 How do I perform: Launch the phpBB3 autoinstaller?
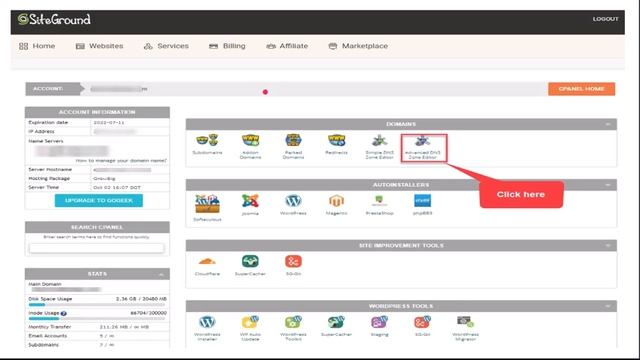click(x=422, y=204)
